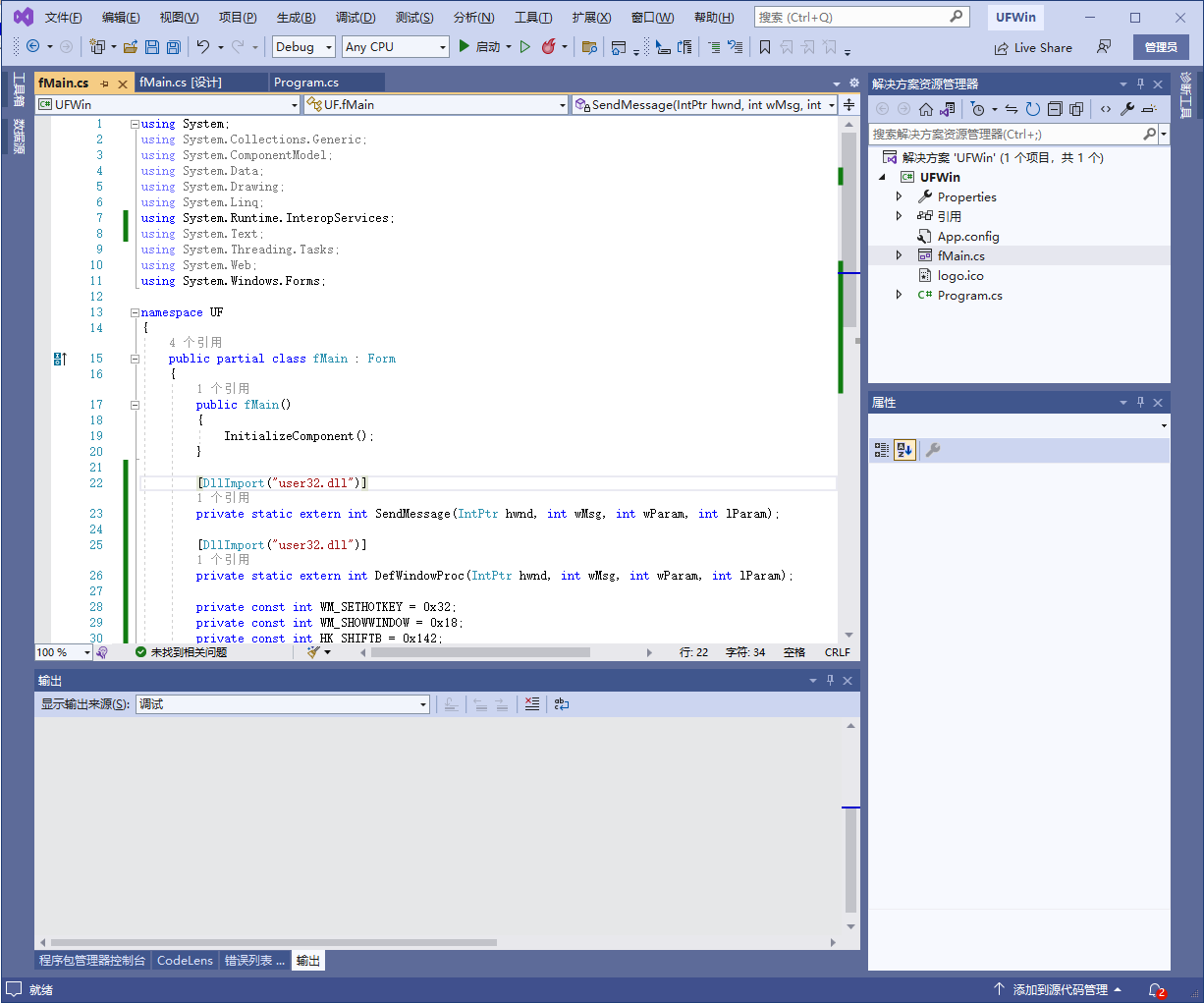Open the SendMessage member navigation dropdown
1204x1003 pixels.
click(705, 104)
